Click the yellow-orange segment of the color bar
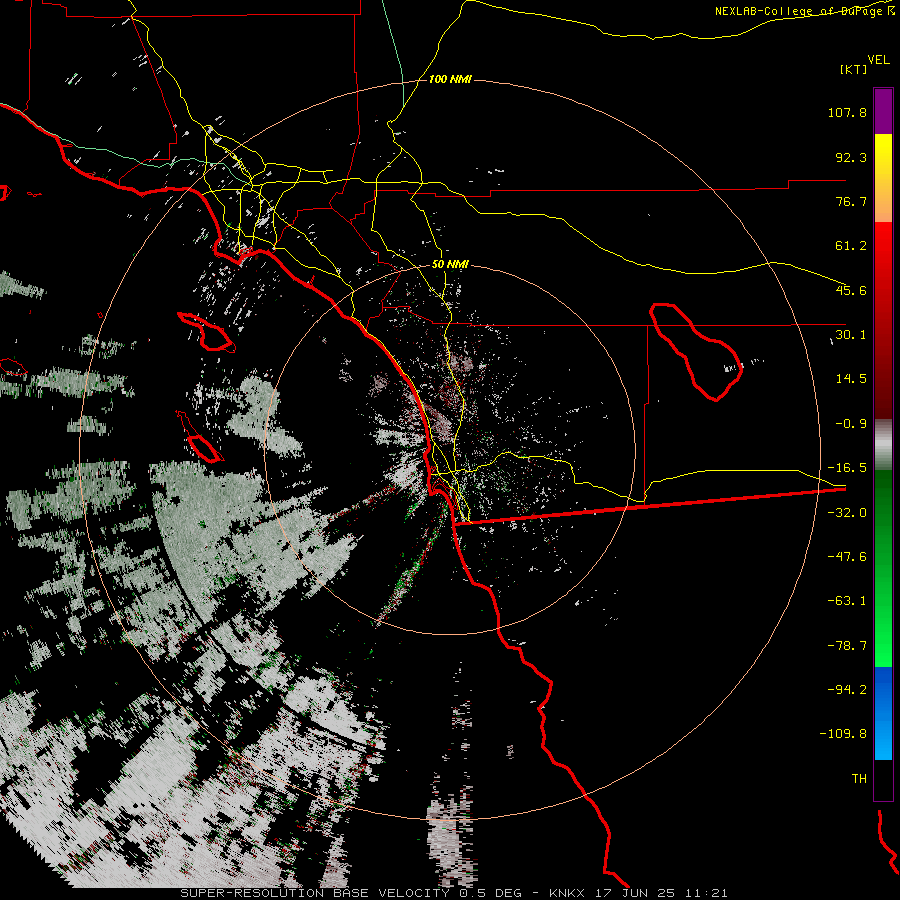 (x=883, y=178)
